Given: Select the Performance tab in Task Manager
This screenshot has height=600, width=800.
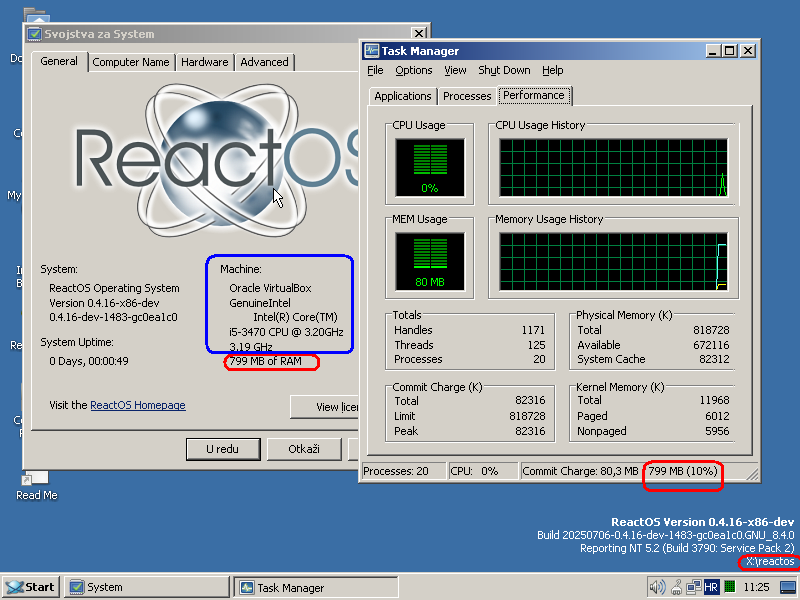Looking at the screenshot, I should pos(534,95).
